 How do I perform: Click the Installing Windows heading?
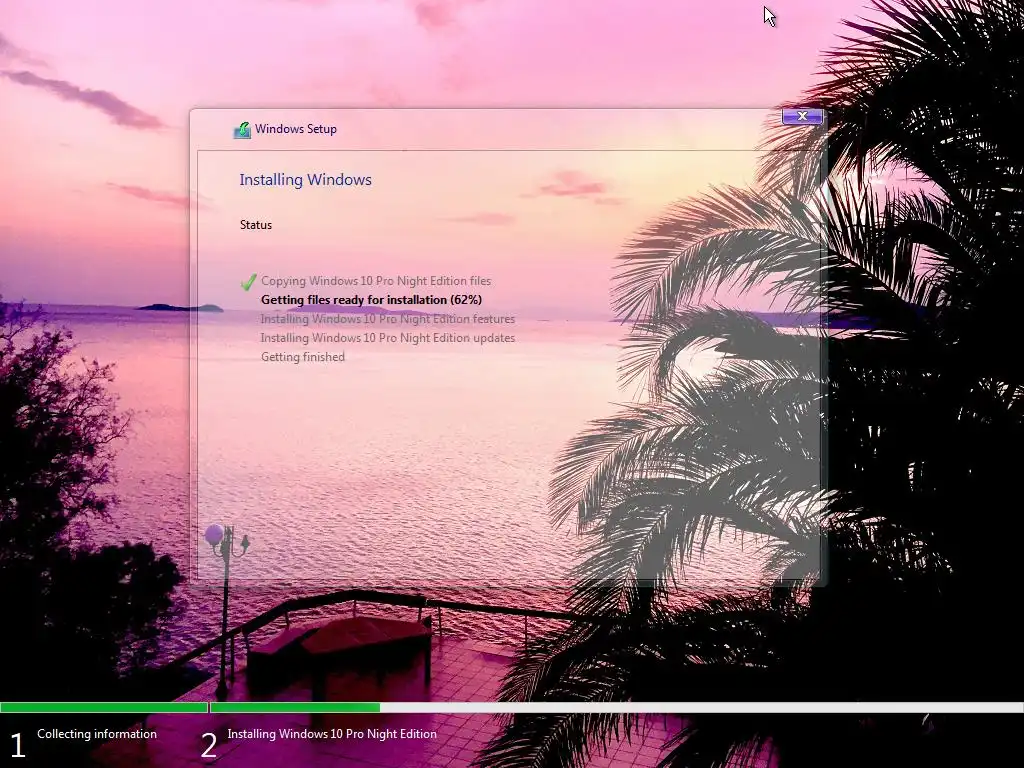pyautogui.click(x=305, y=180)
